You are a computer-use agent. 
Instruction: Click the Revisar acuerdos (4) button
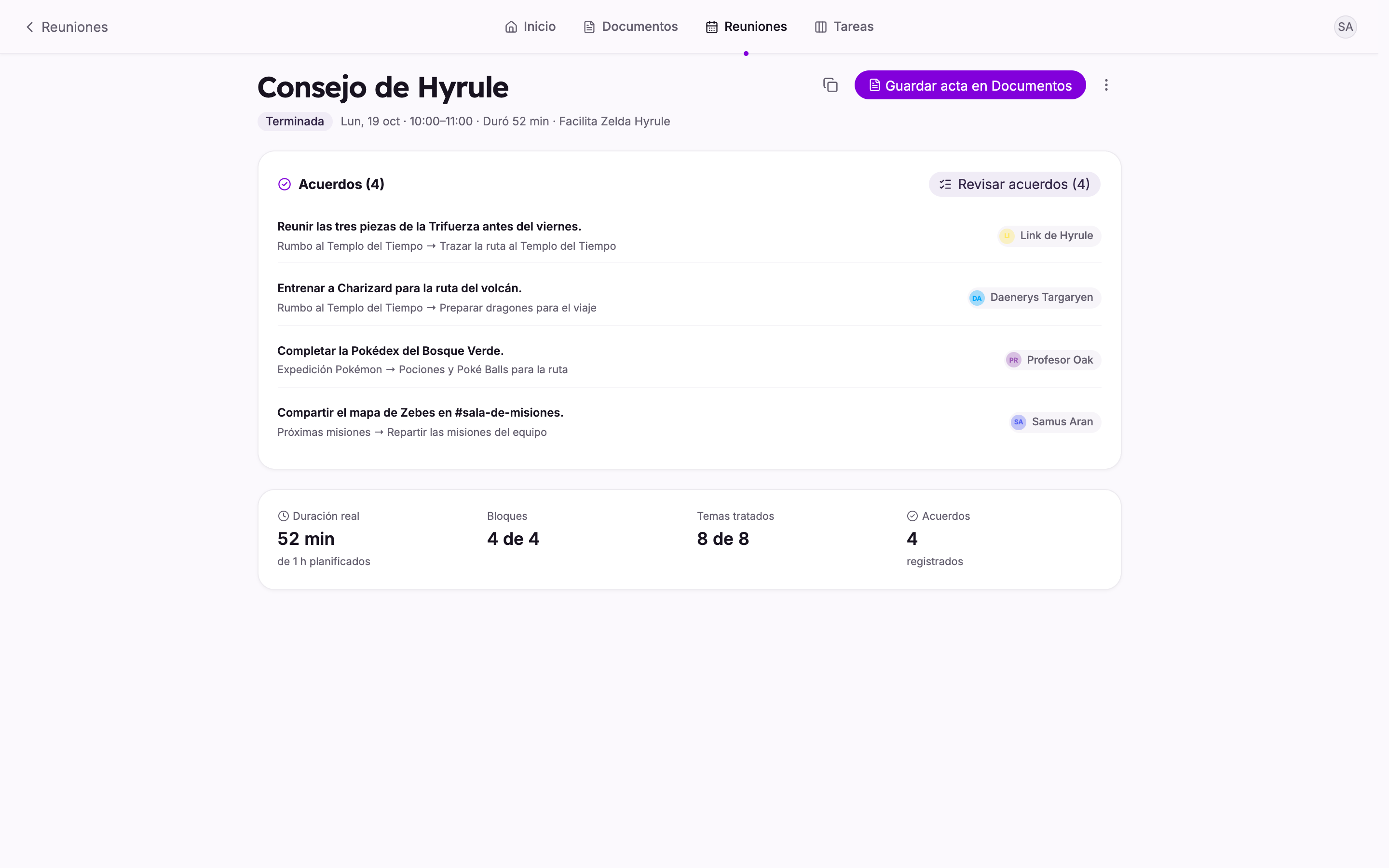tap(1014, 184)
